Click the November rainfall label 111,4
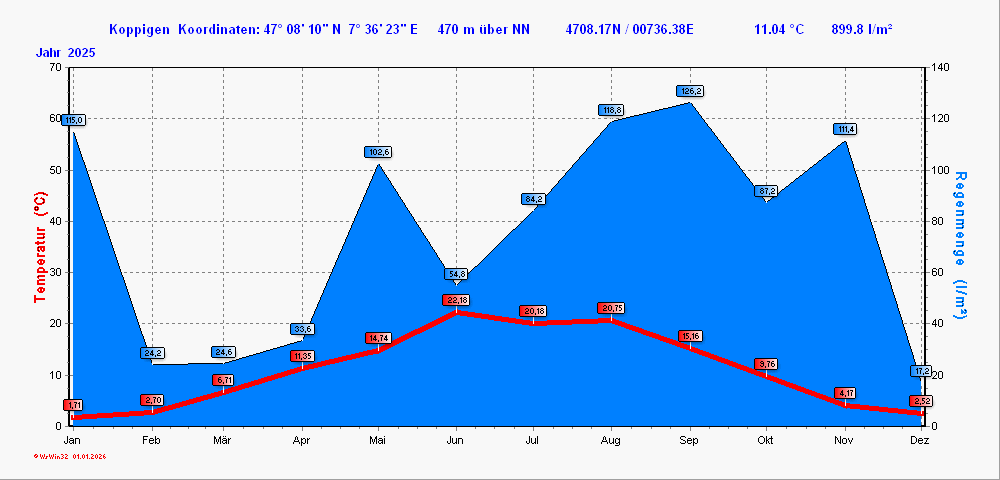This screenshot has height=480, width=1000. pyautogui.click(x=846, y=129)
